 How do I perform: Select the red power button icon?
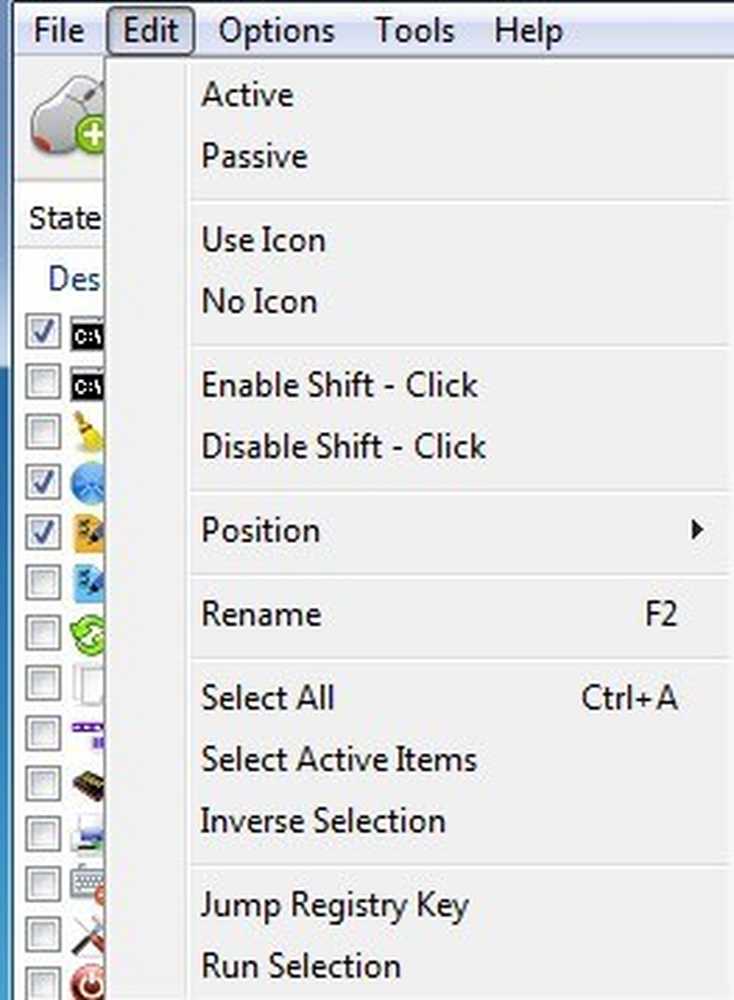[89, 983]
